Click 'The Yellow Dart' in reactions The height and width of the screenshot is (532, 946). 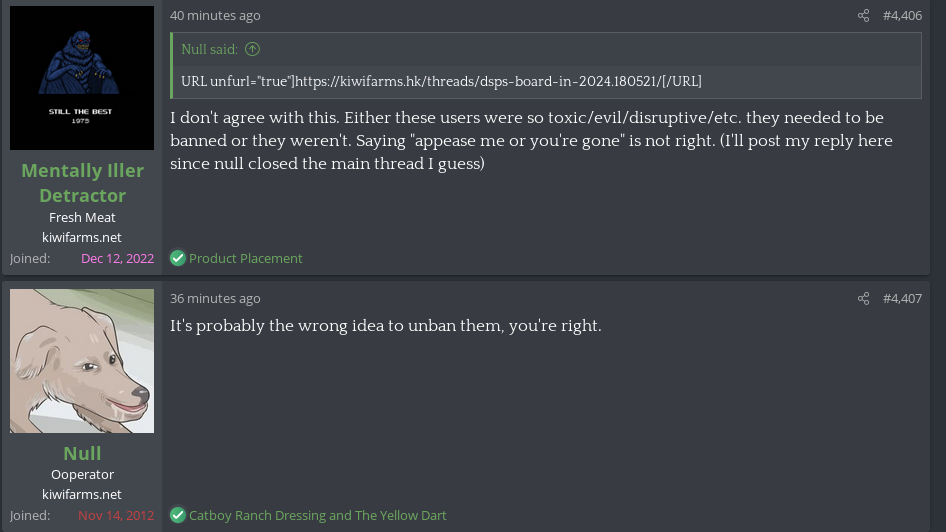(x=401, y=515)
